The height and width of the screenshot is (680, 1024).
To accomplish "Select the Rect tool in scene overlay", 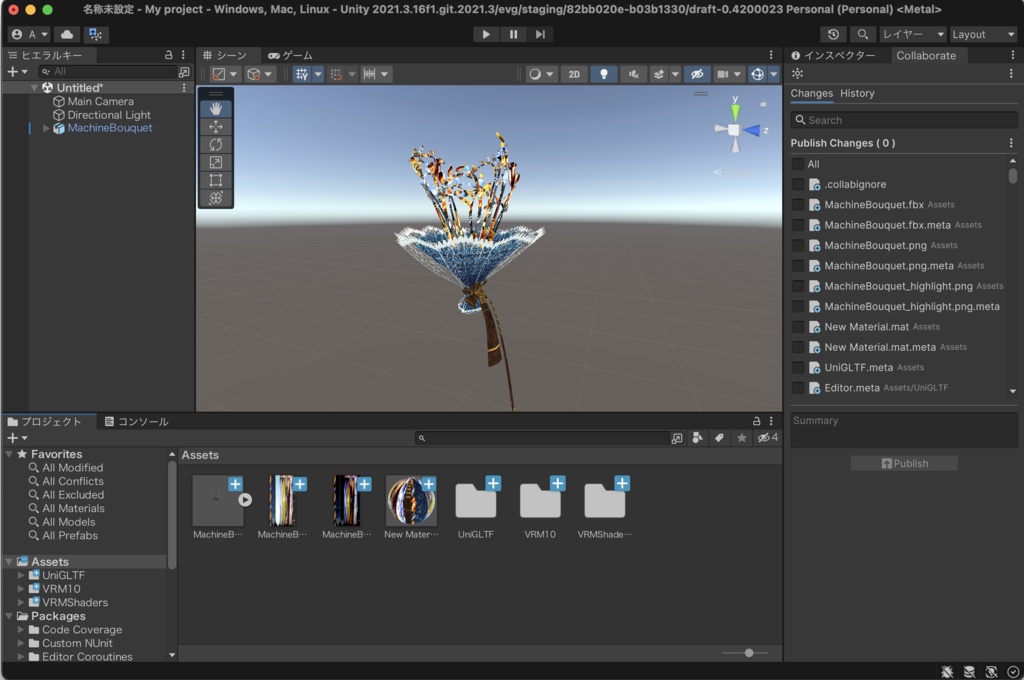I will (216, 181).
